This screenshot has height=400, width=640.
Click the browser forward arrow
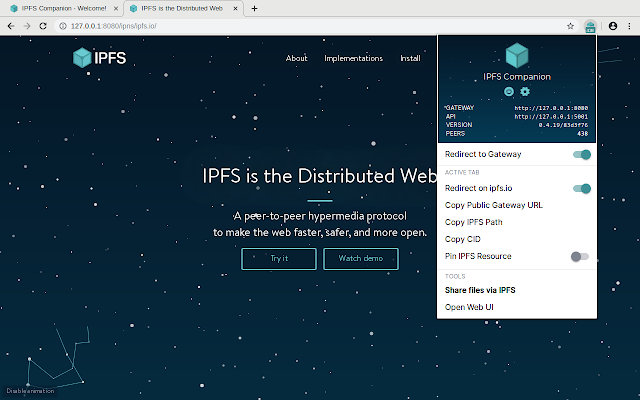(x=27, y=26)
